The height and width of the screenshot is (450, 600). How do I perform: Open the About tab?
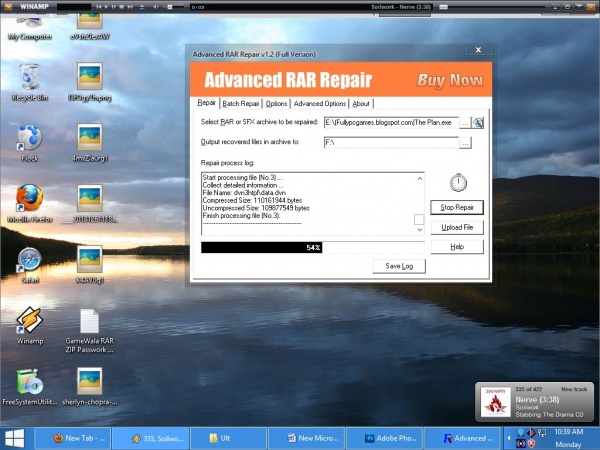pyautogui.click(x=361, y=103)
